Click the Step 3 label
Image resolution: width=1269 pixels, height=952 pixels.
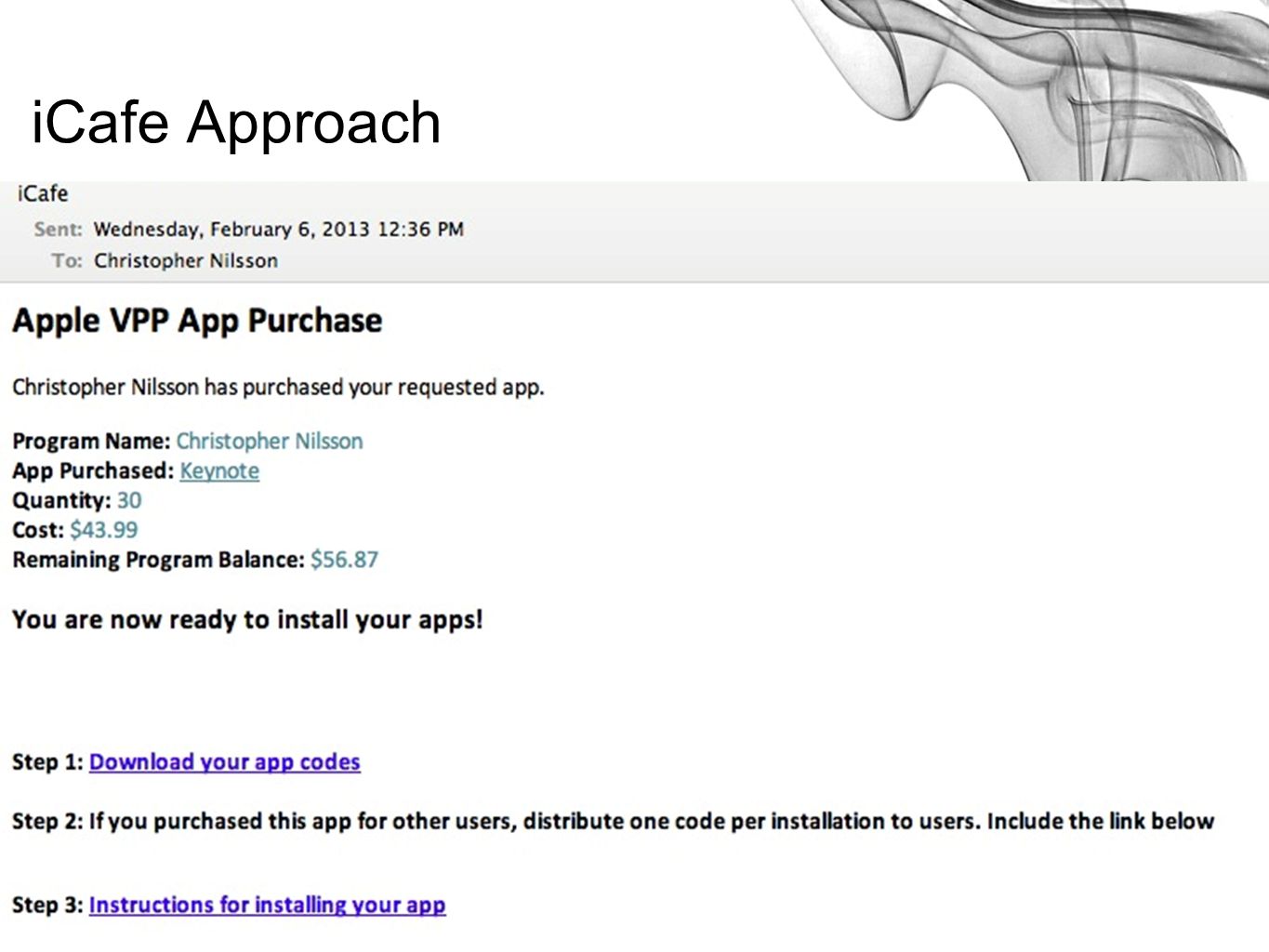[48, 905]
